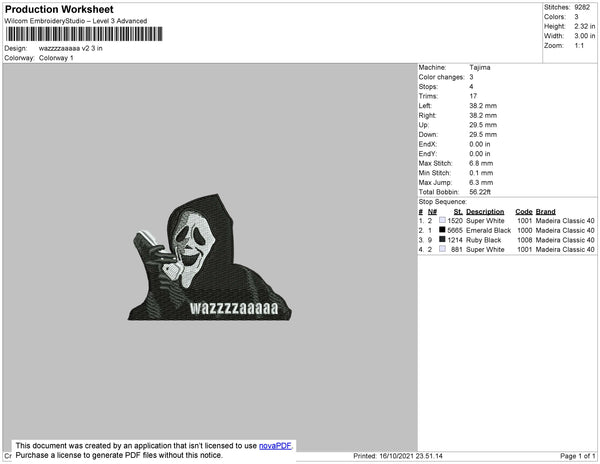This screenshot has width=600, height=464.
Task: Click the barcode under the worksheet title
Action: click(x=84, y=34)
